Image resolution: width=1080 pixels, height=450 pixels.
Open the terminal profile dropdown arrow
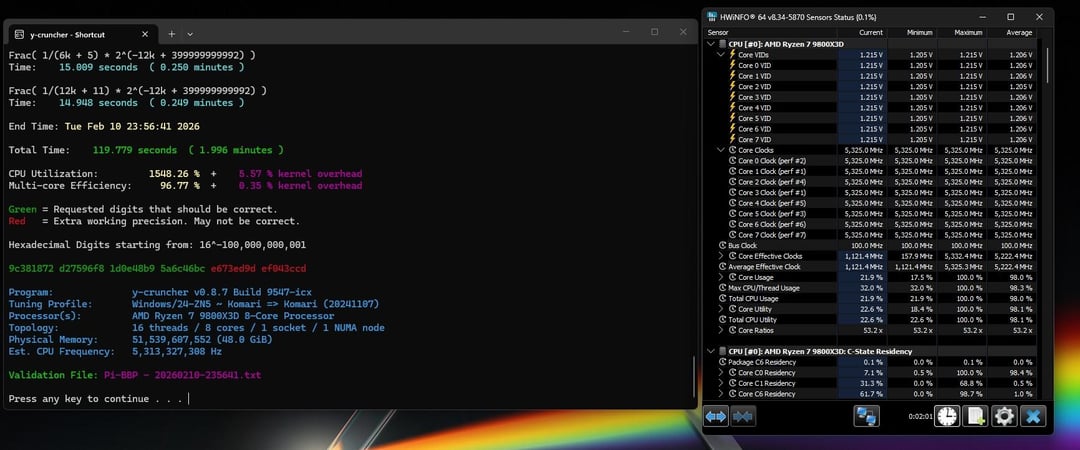coord(190,34)
